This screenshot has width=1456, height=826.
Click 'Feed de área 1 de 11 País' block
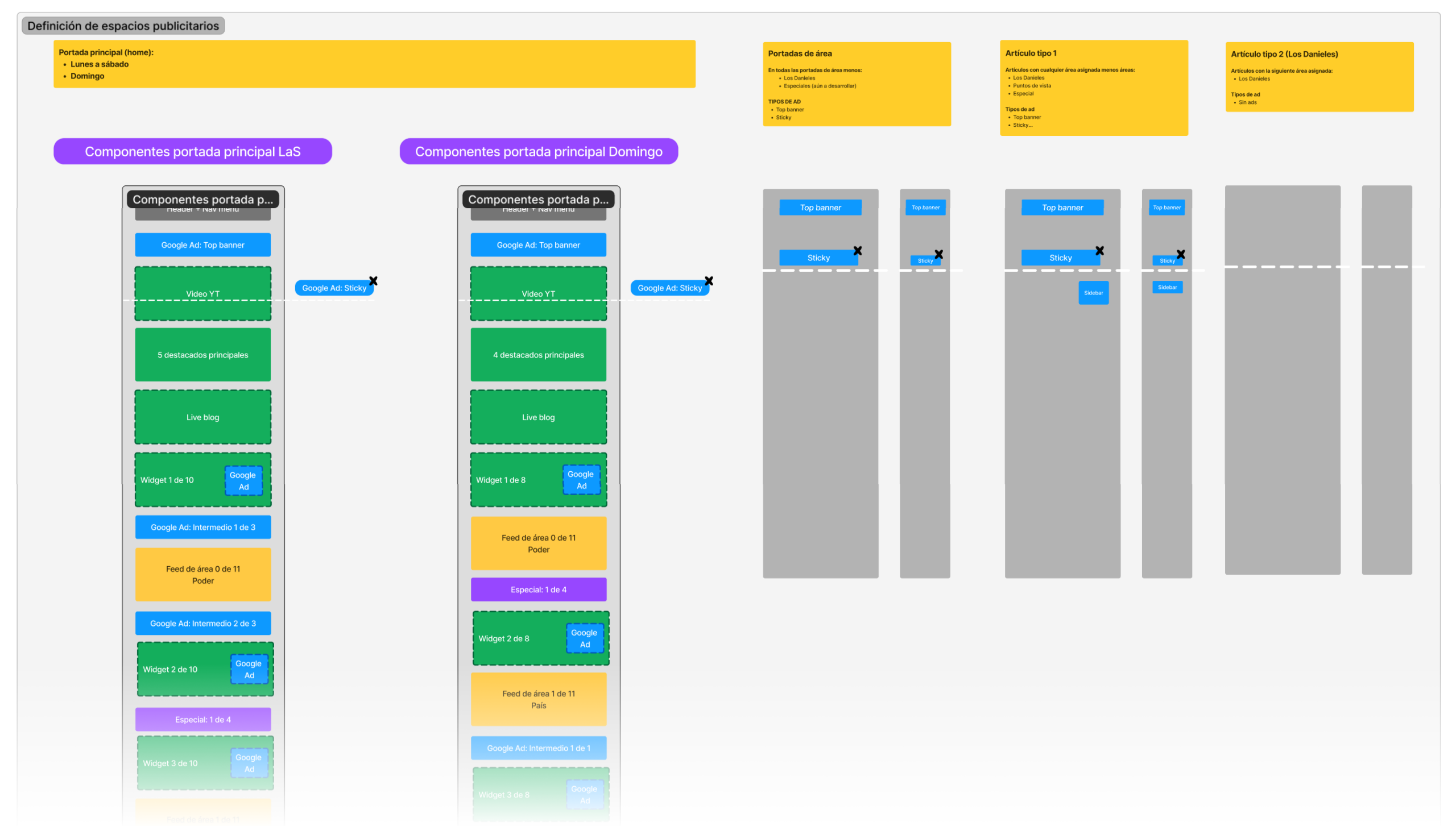[x=538, y=699]
